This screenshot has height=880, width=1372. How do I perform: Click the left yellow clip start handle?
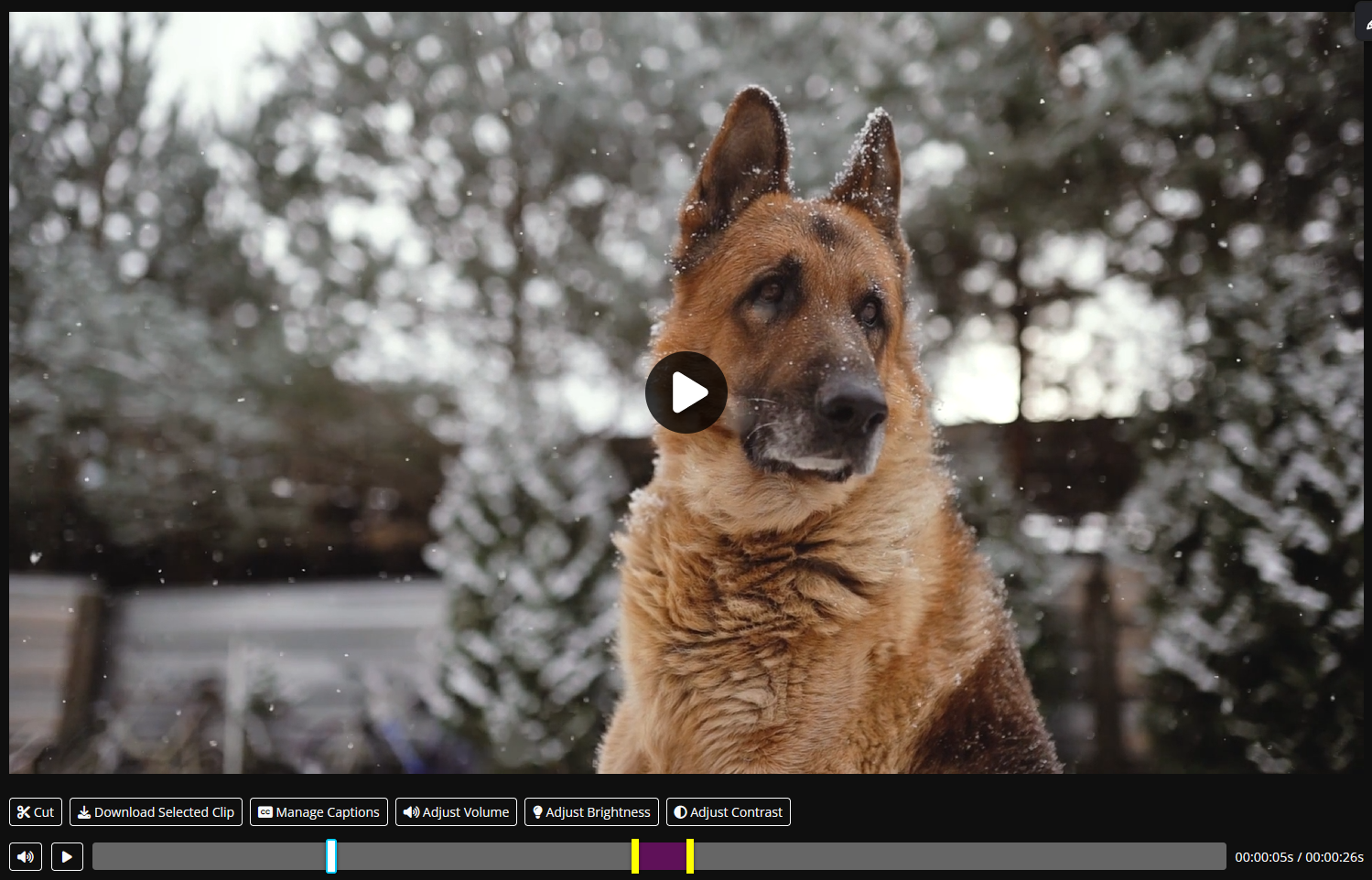pos(635,856)
